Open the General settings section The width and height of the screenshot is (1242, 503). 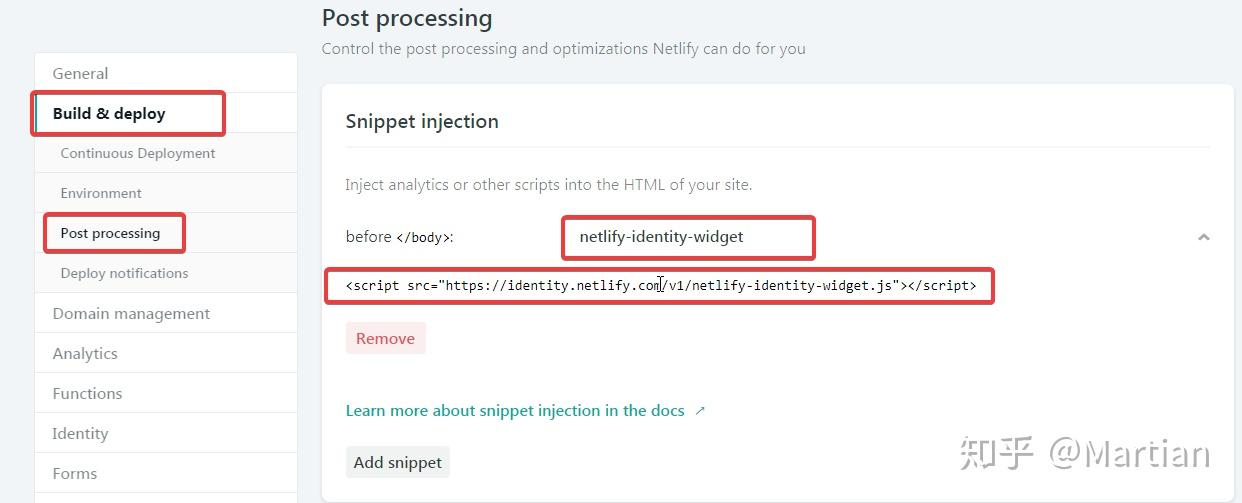tap(81, 73)
